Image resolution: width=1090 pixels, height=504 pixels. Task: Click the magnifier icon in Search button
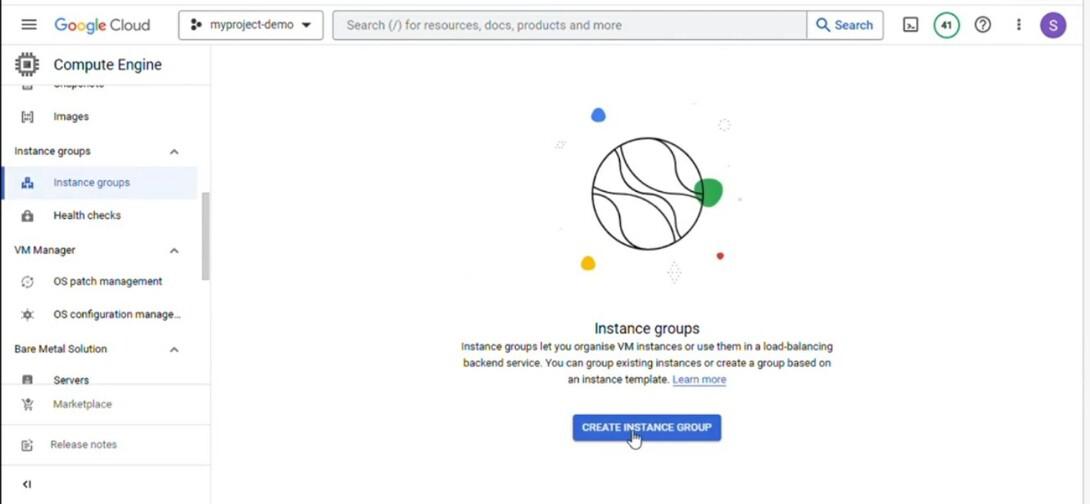tap(823, 25)
